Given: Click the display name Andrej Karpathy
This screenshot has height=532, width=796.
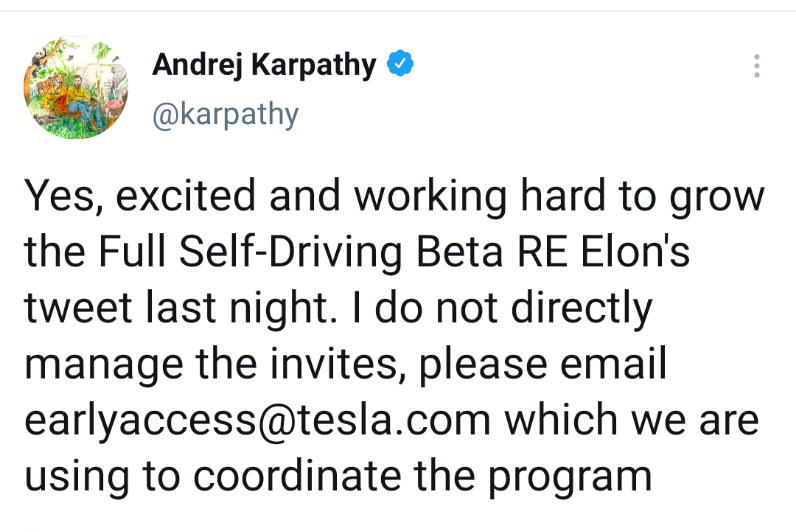Looking at the screenshot, I should (x=264, y=65).
